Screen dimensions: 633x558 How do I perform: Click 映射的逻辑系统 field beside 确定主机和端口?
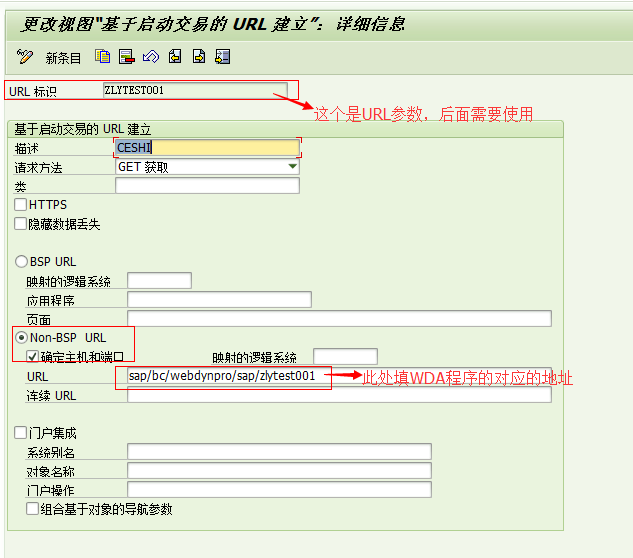[345, 357]
